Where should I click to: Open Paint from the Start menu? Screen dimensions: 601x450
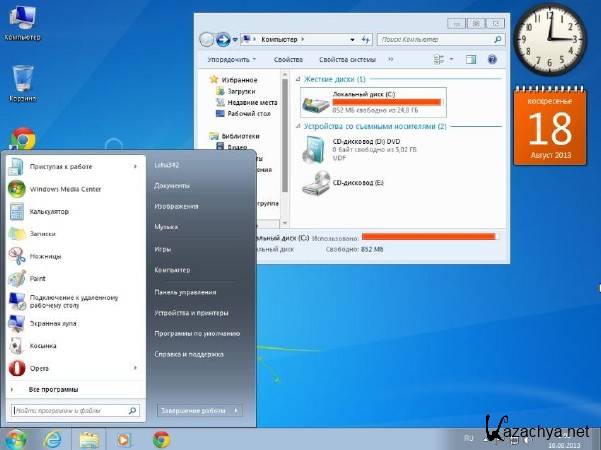(x=76, y=279)
